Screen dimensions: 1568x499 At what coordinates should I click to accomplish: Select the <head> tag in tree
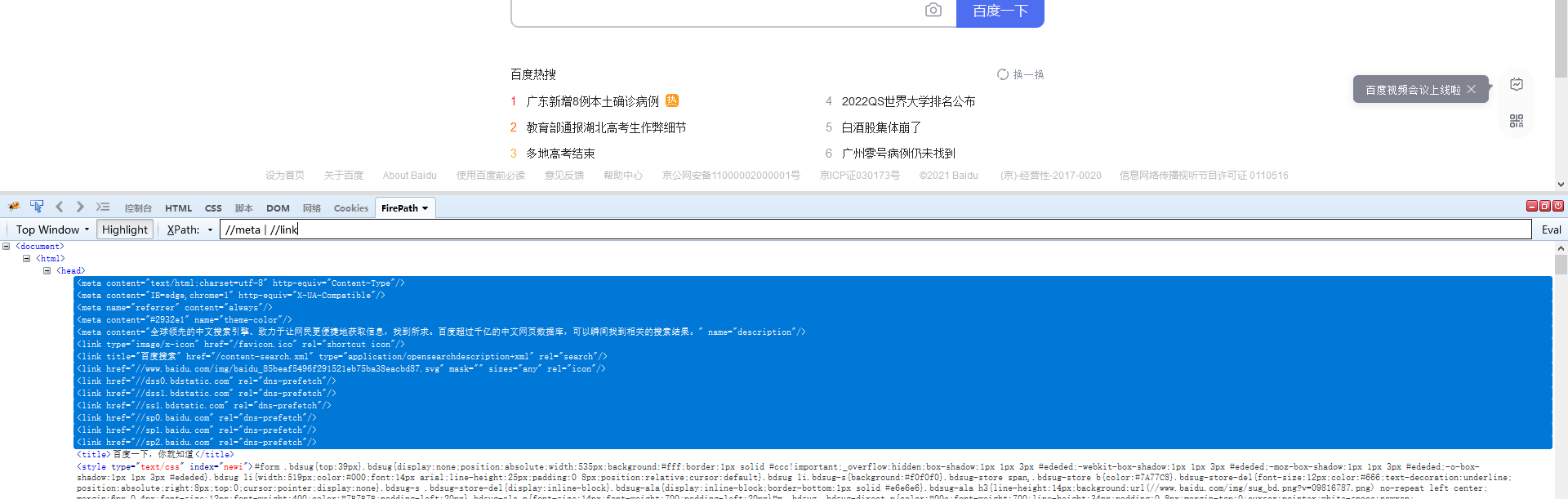[x=71, y=270]
